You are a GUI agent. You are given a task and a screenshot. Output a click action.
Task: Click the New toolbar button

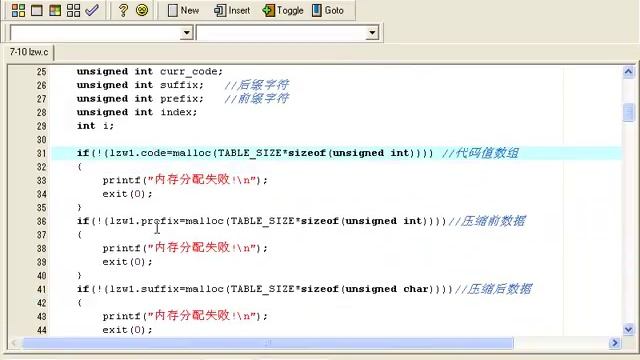[183, 10]
